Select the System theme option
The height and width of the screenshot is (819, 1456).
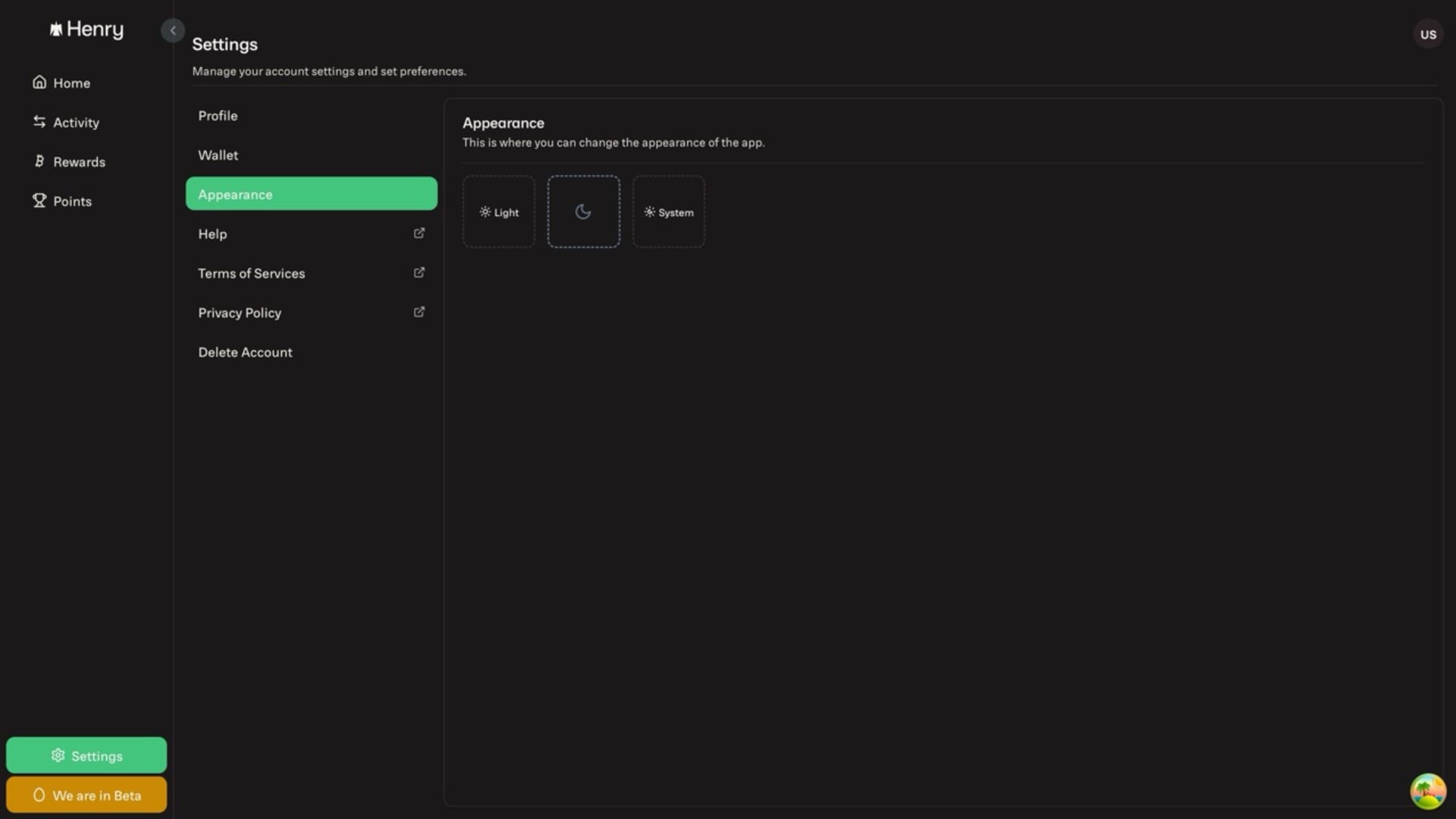668,212
